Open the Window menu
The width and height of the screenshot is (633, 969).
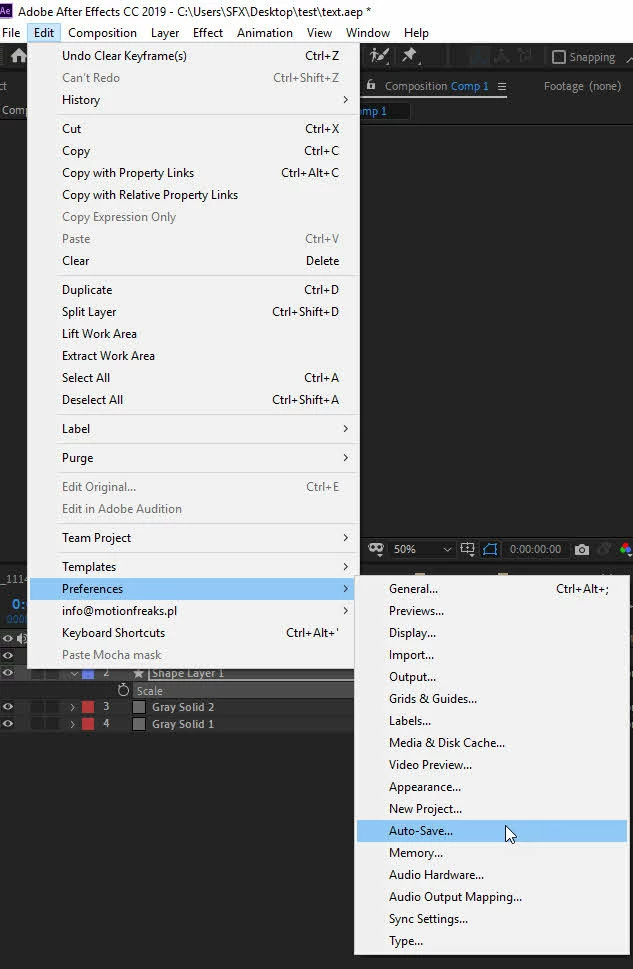click(368, 33)
